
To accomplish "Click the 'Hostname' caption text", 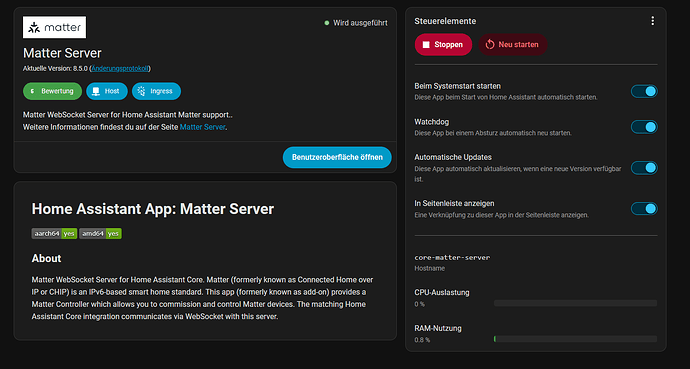I will click(429, 268).
